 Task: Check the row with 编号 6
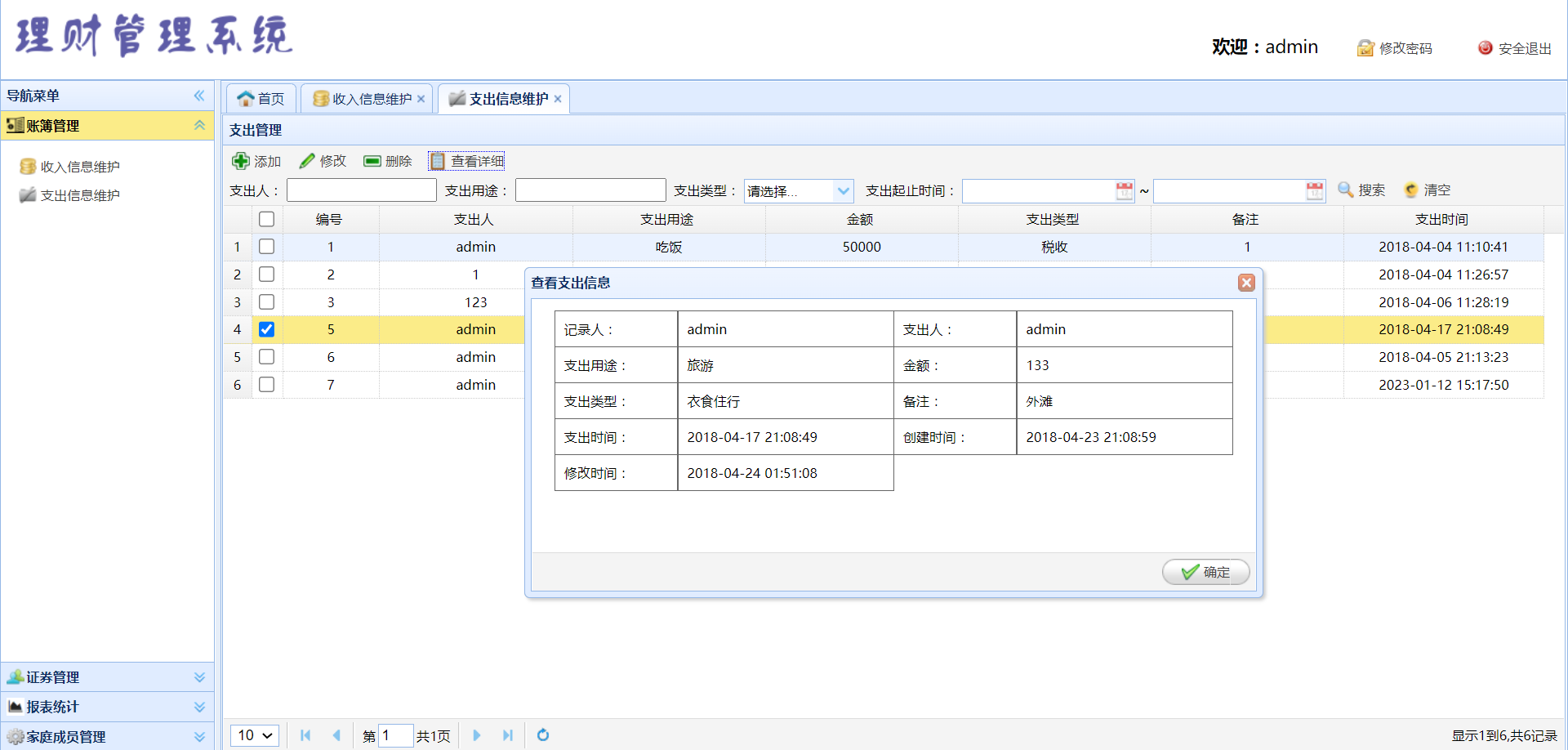tap(266, 356)
